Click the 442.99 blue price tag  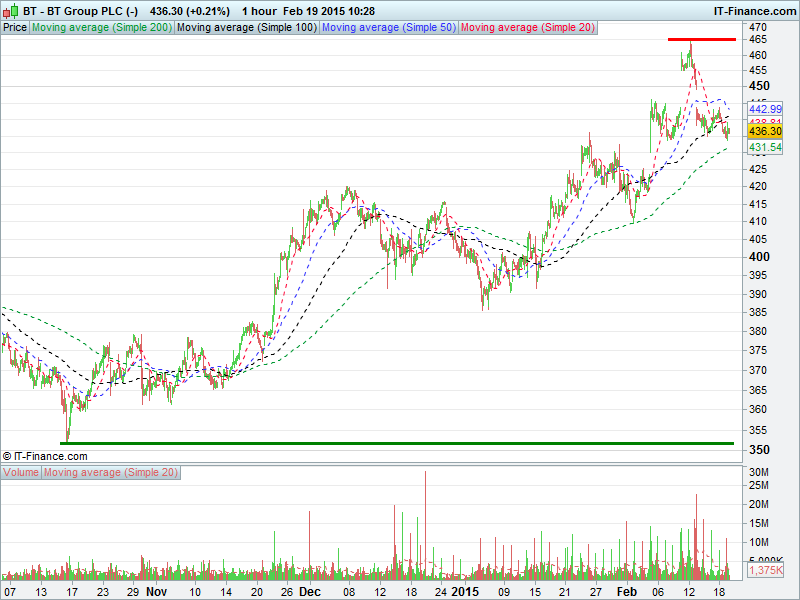tap(764, 108)
